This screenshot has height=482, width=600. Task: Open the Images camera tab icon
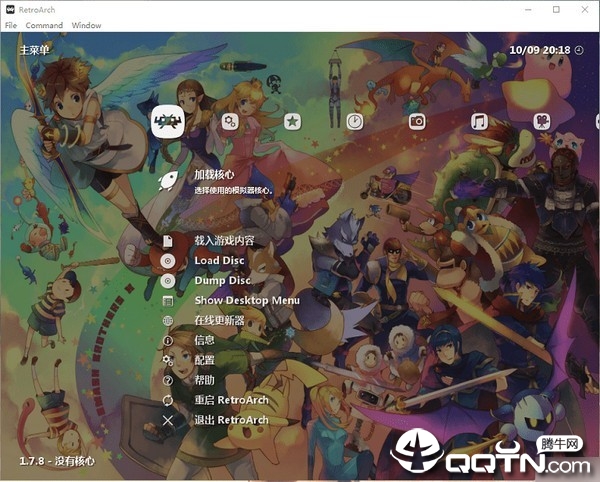tap(417, 122)
